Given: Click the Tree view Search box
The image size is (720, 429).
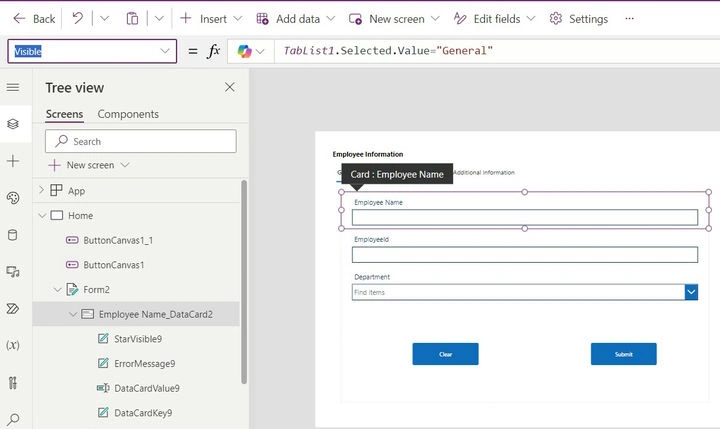Looking at the screenshot, I should (141, 141).
